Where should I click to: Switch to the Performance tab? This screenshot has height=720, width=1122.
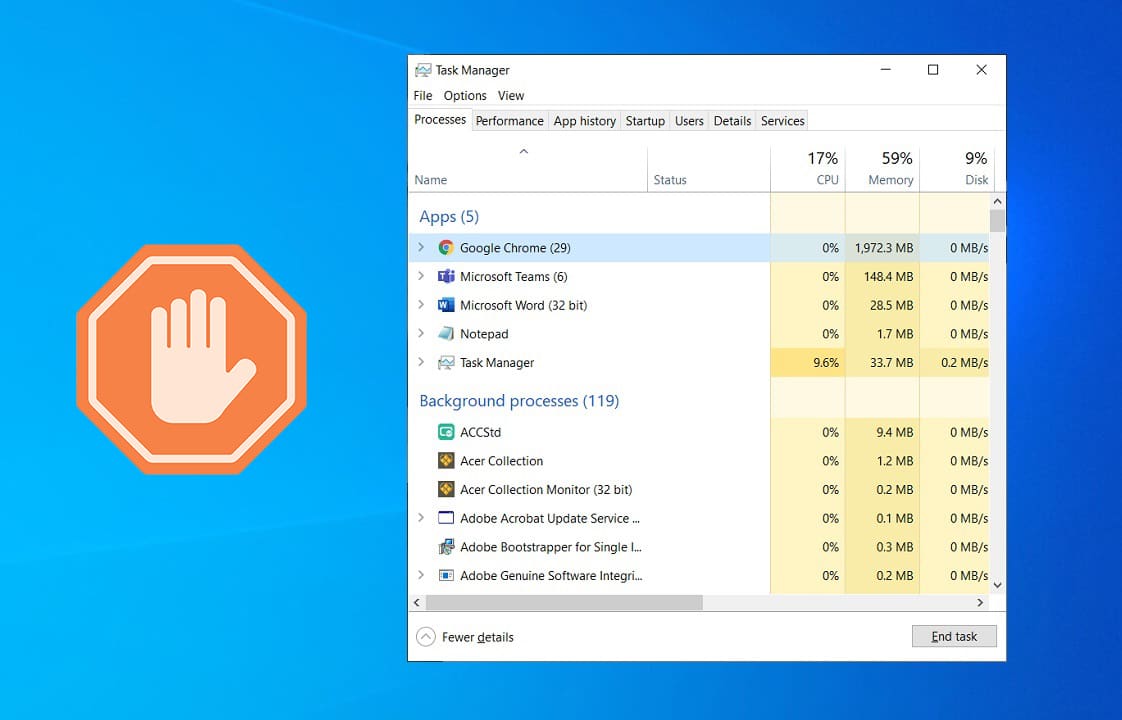tap(510, 120)
